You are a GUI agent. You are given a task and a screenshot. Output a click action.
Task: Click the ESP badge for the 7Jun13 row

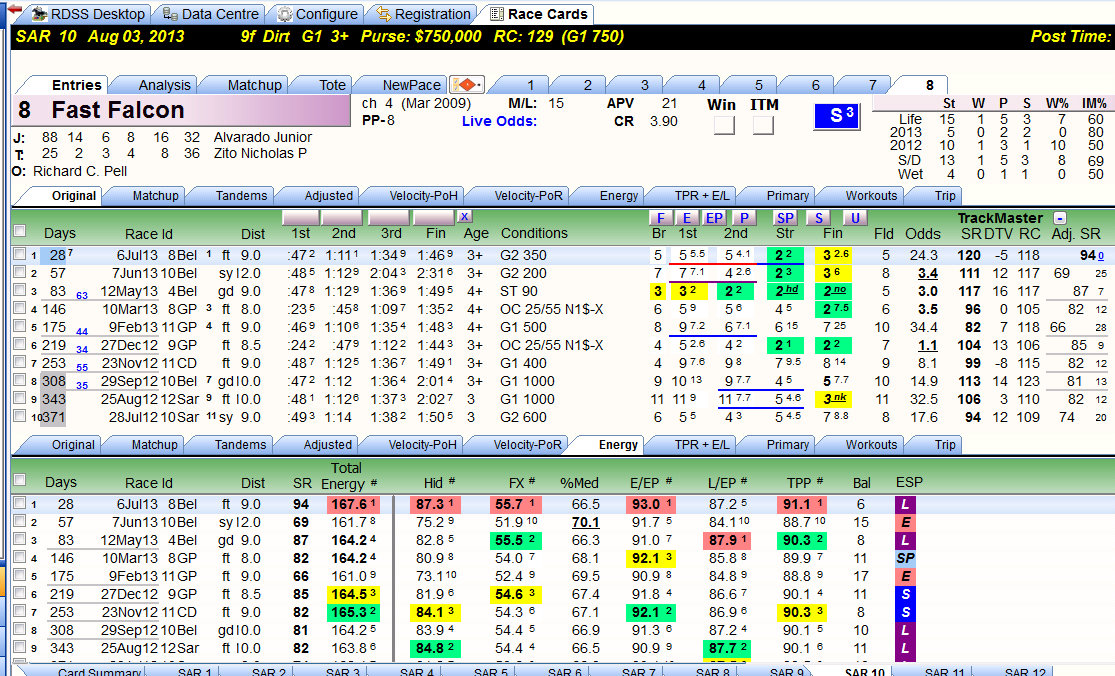[x=905, y=522]
